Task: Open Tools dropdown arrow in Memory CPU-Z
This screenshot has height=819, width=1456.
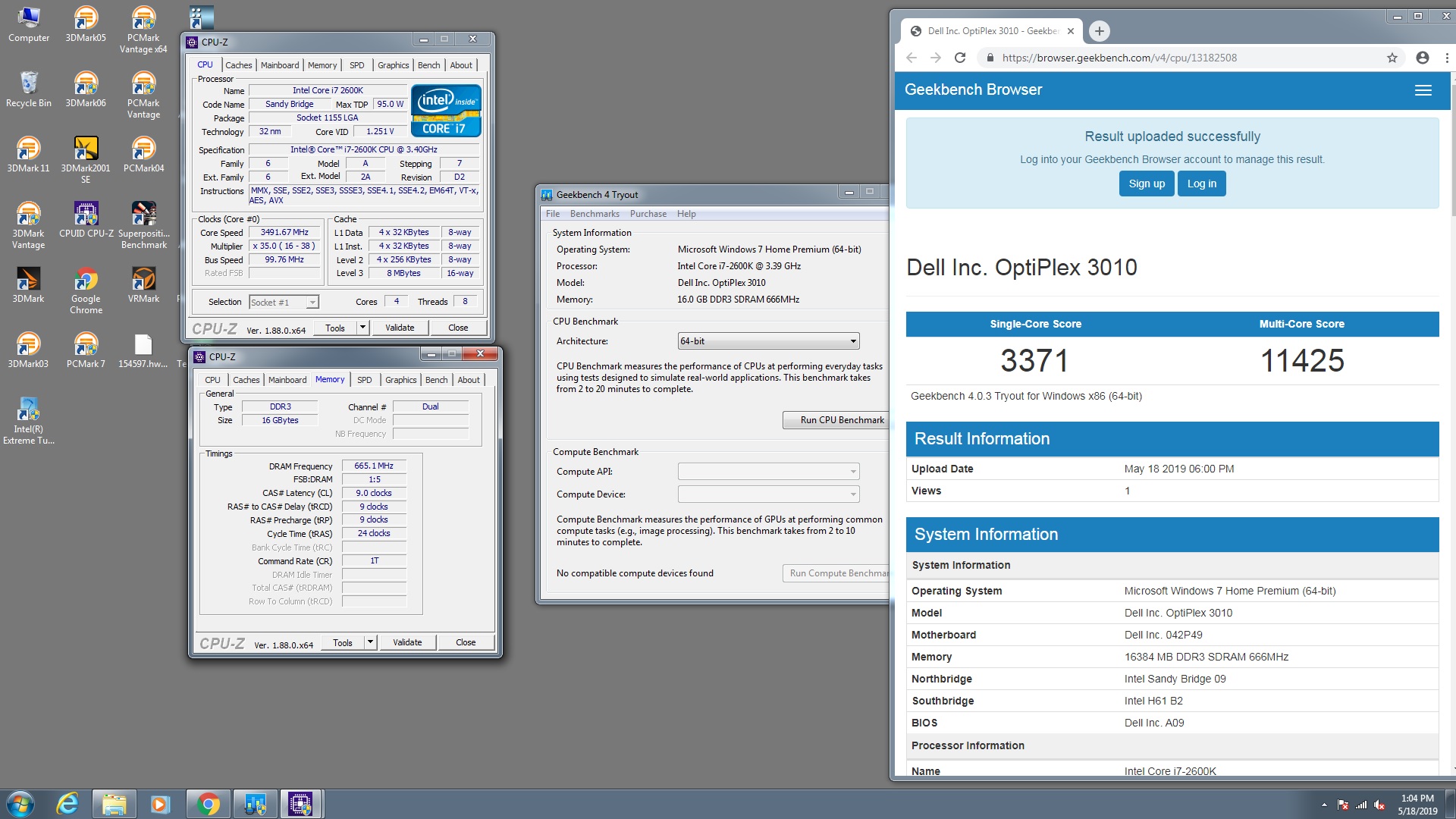Action: coord(370,642)
